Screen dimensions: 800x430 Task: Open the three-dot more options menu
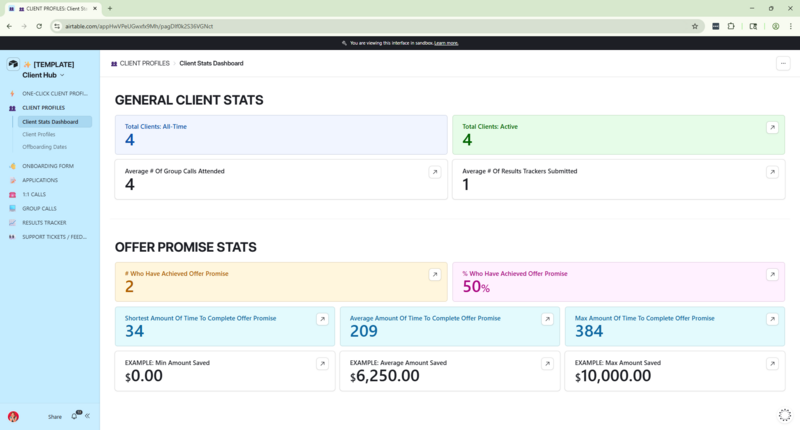783,63
